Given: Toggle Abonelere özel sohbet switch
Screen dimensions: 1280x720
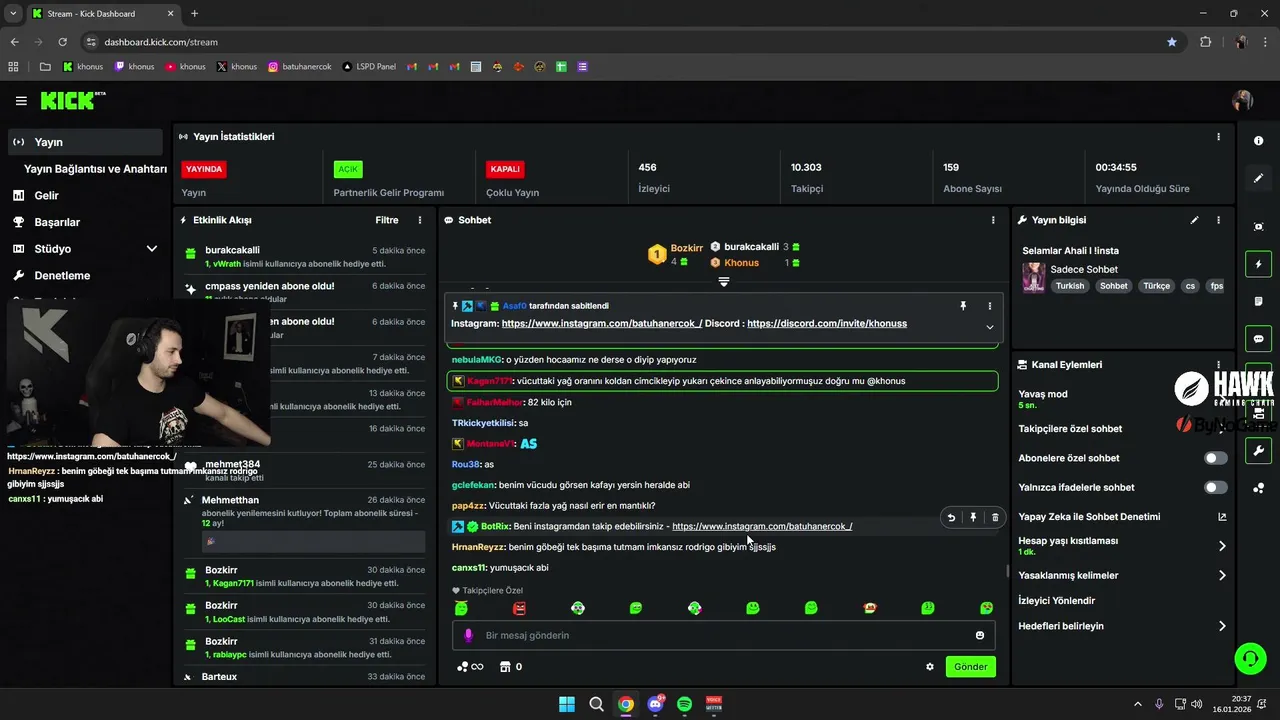Looking at the screenshot, I should pos(1216,458).
